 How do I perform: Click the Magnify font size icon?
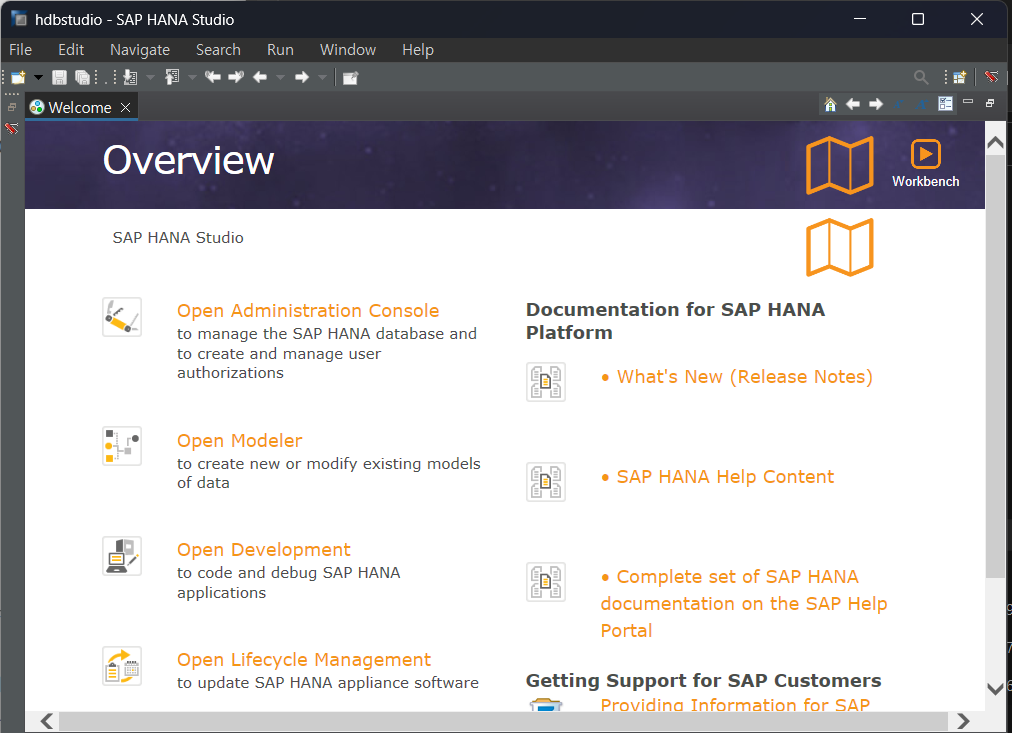[x=922, y=104]
